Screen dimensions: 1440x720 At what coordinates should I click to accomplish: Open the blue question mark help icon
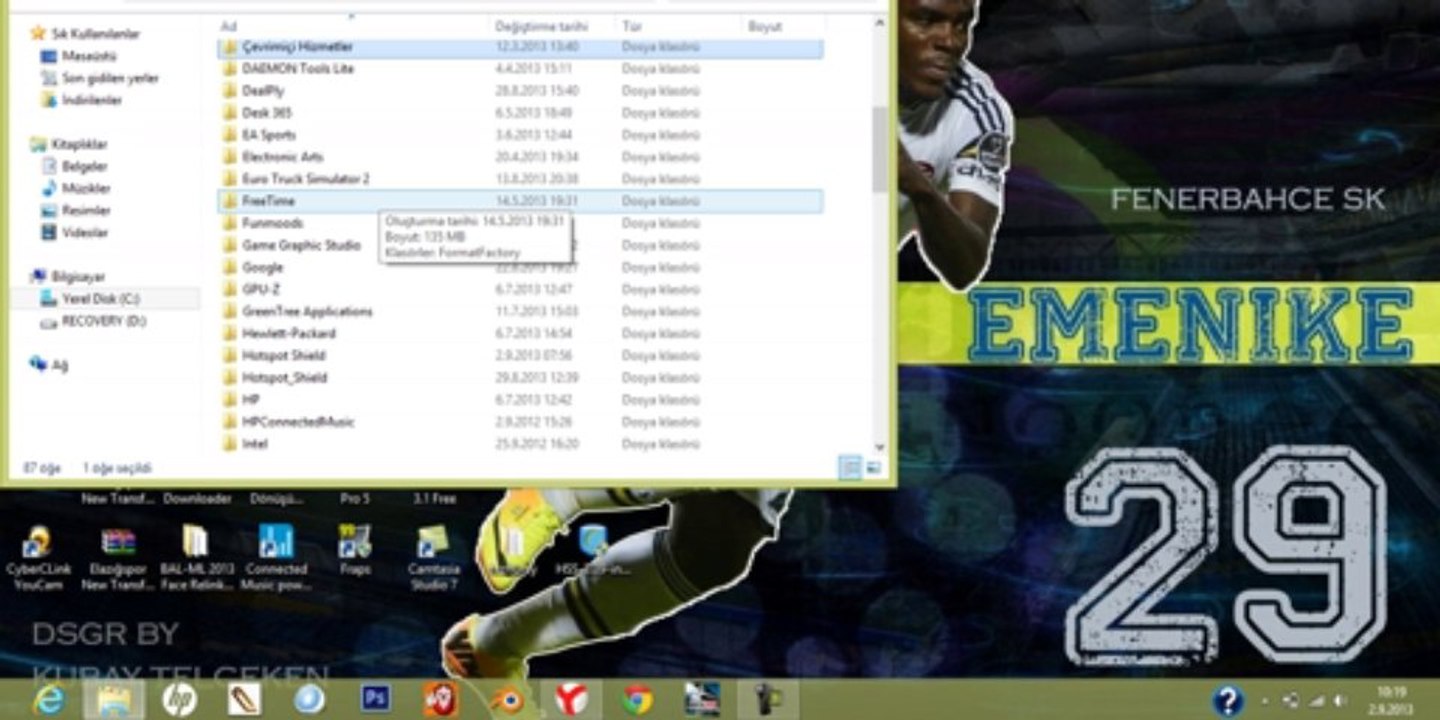coord(1228,700)
